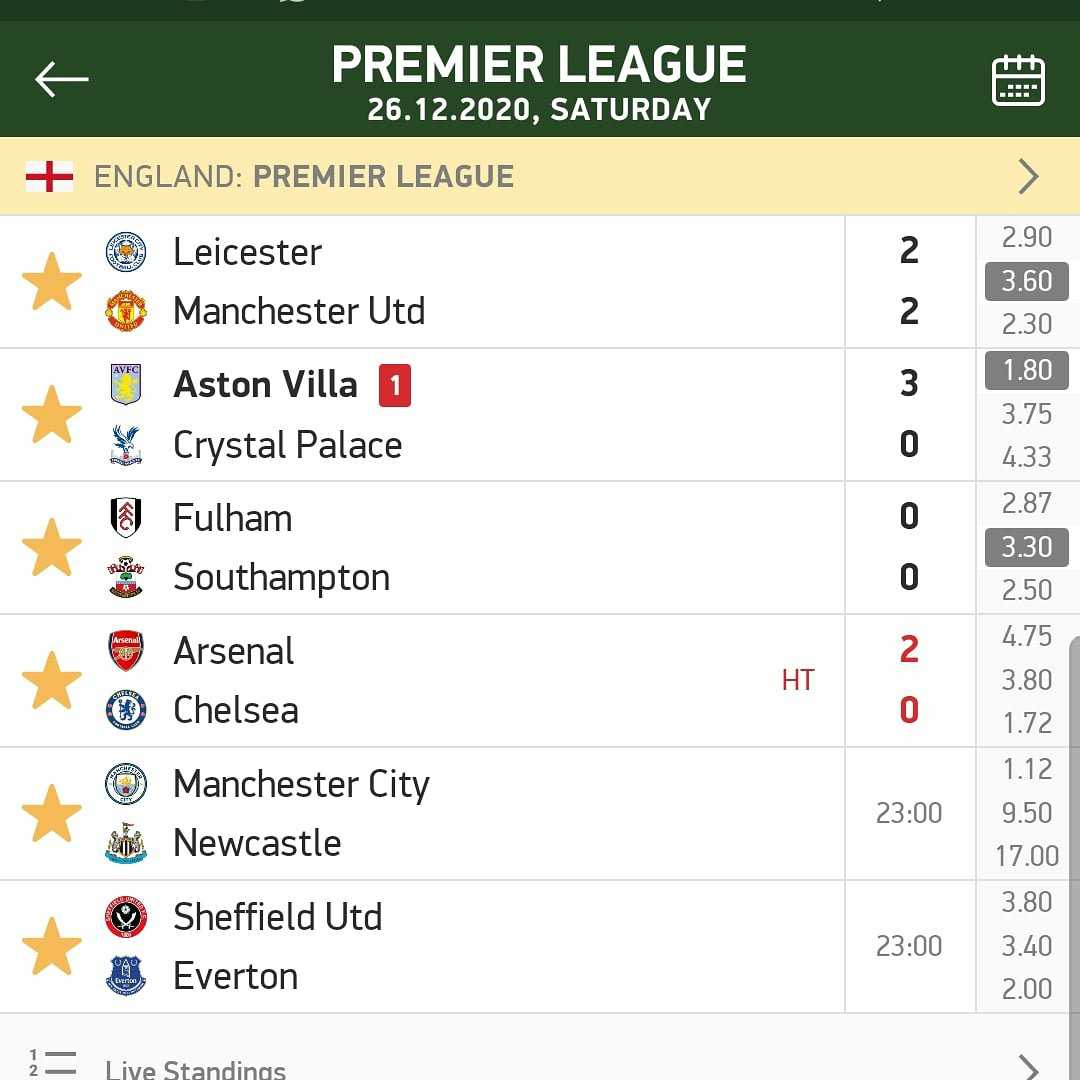Select the 1.80 Aston Villa odds
The width and height of the screenshot is (1080, 1080).
(1026, 370)
